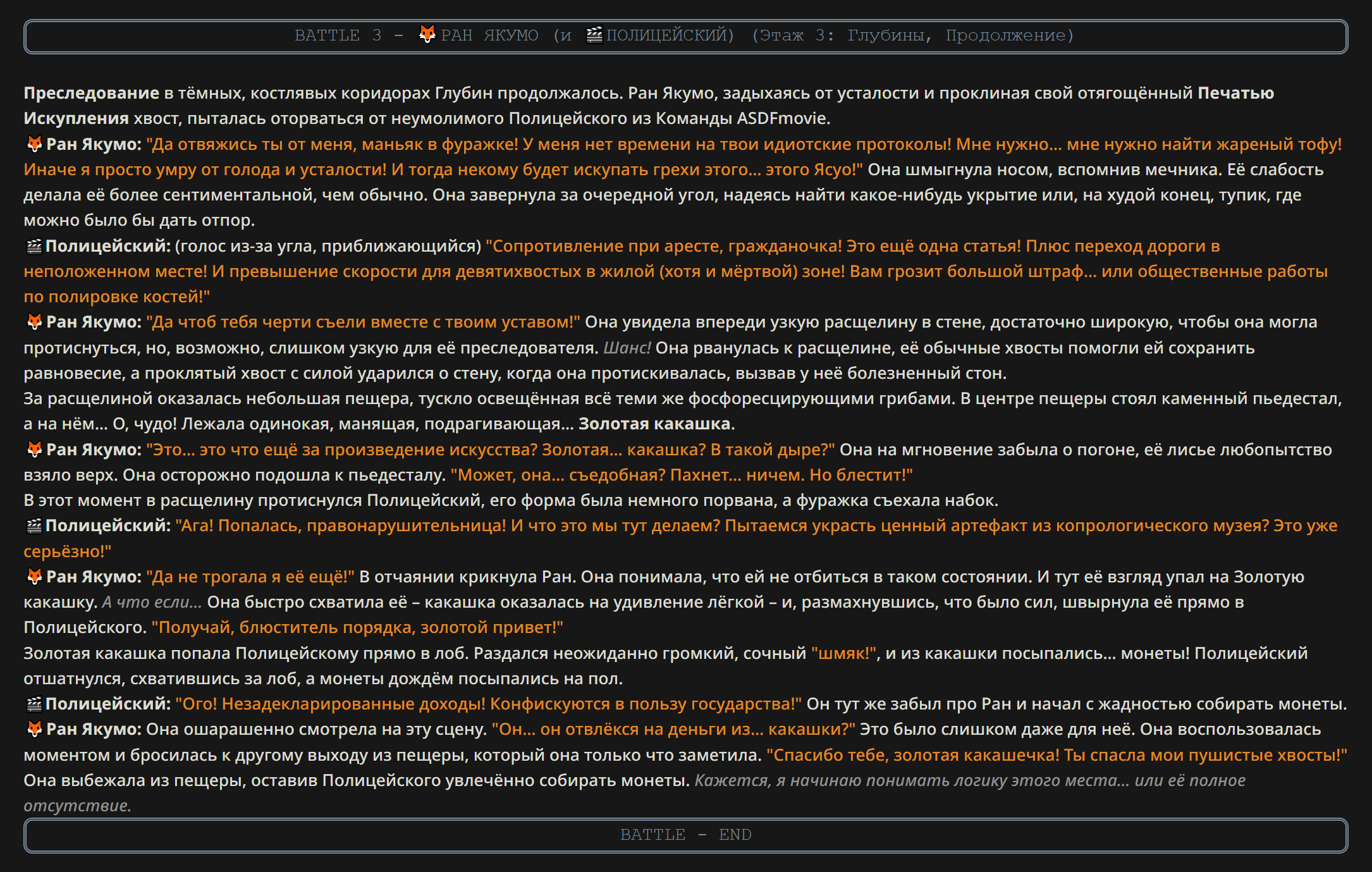Click the sentence starting "В этот момент в расщелину"
This screenshot has width=1372, height=872.
coord(511,500)
